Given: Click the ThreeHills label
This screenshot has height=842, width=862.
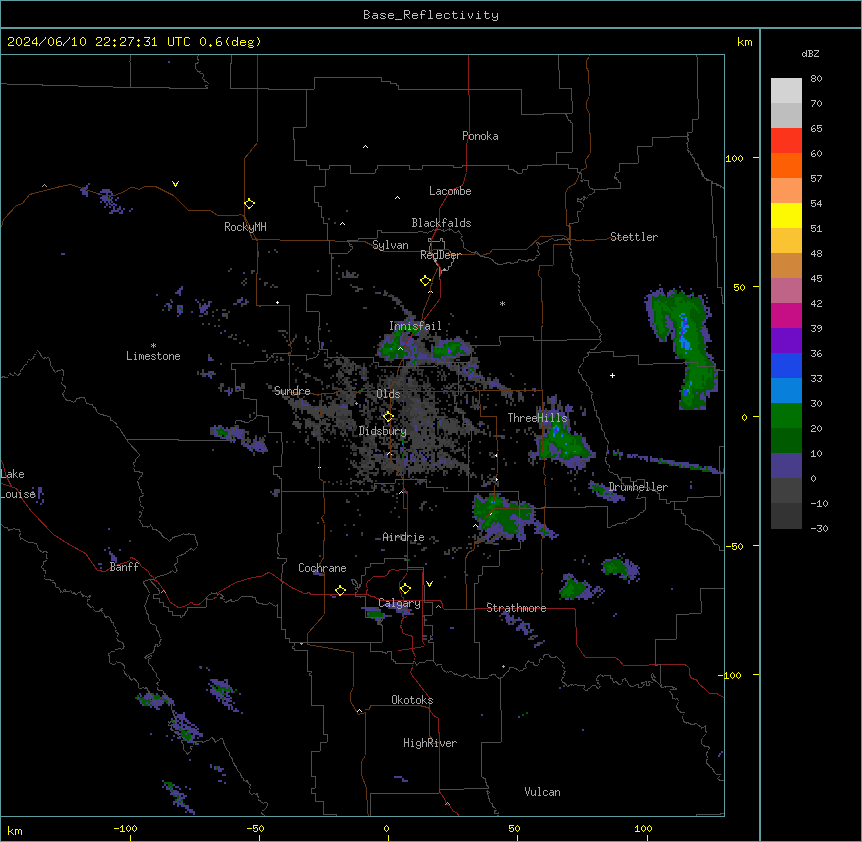Looking at the screenshot, I should [x=537, y=418].
